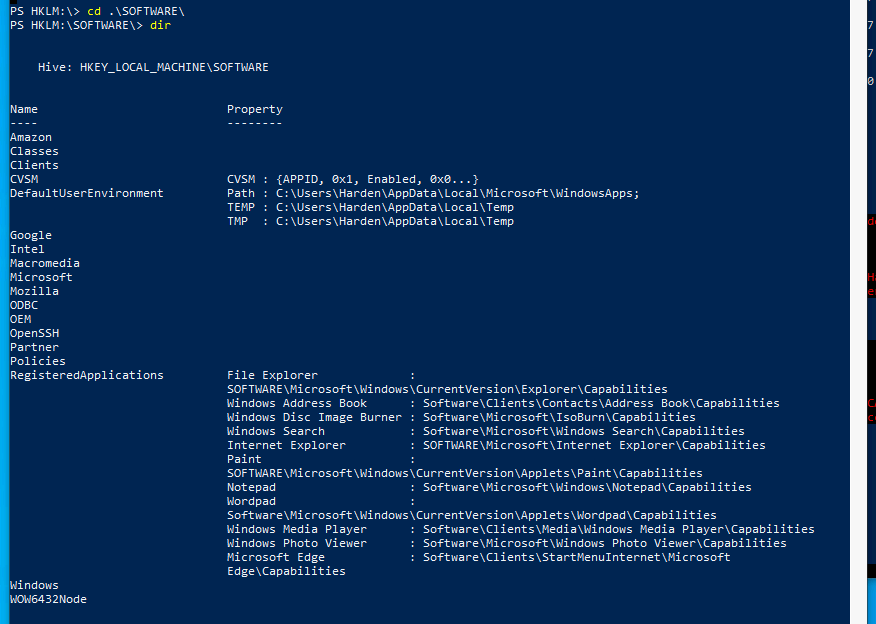Click the OpenSSH key entry
This screenshot has width=876, height=624.
coord(34,333)
